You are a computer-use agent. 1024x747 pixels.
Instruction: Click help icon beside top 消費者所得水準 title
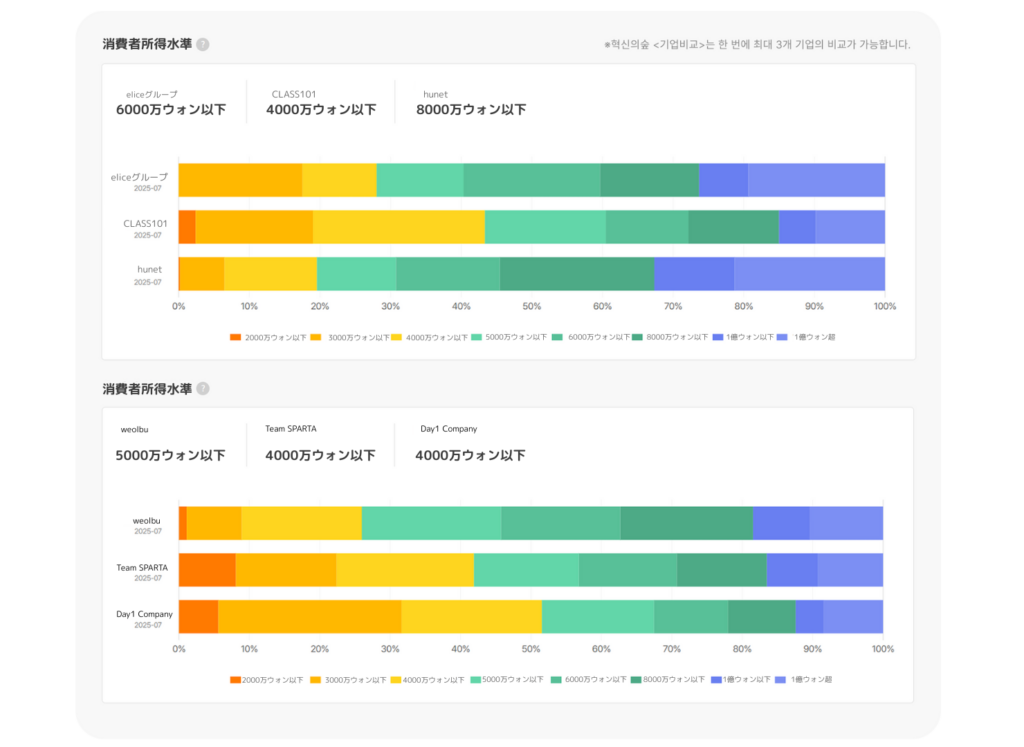pos(203,45)
